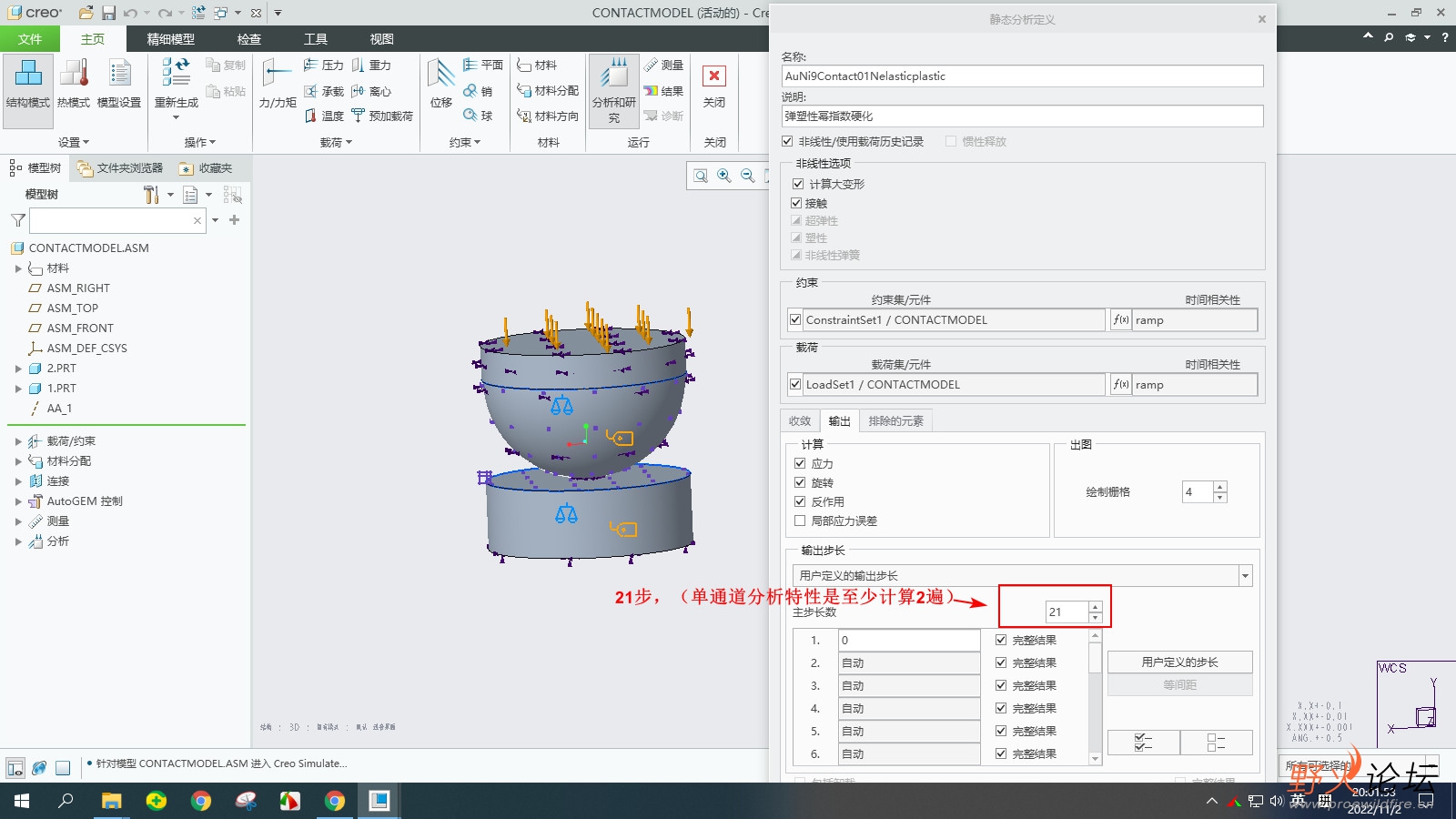
Task: Click the 说明 description field
Action: coord(1022,116)
